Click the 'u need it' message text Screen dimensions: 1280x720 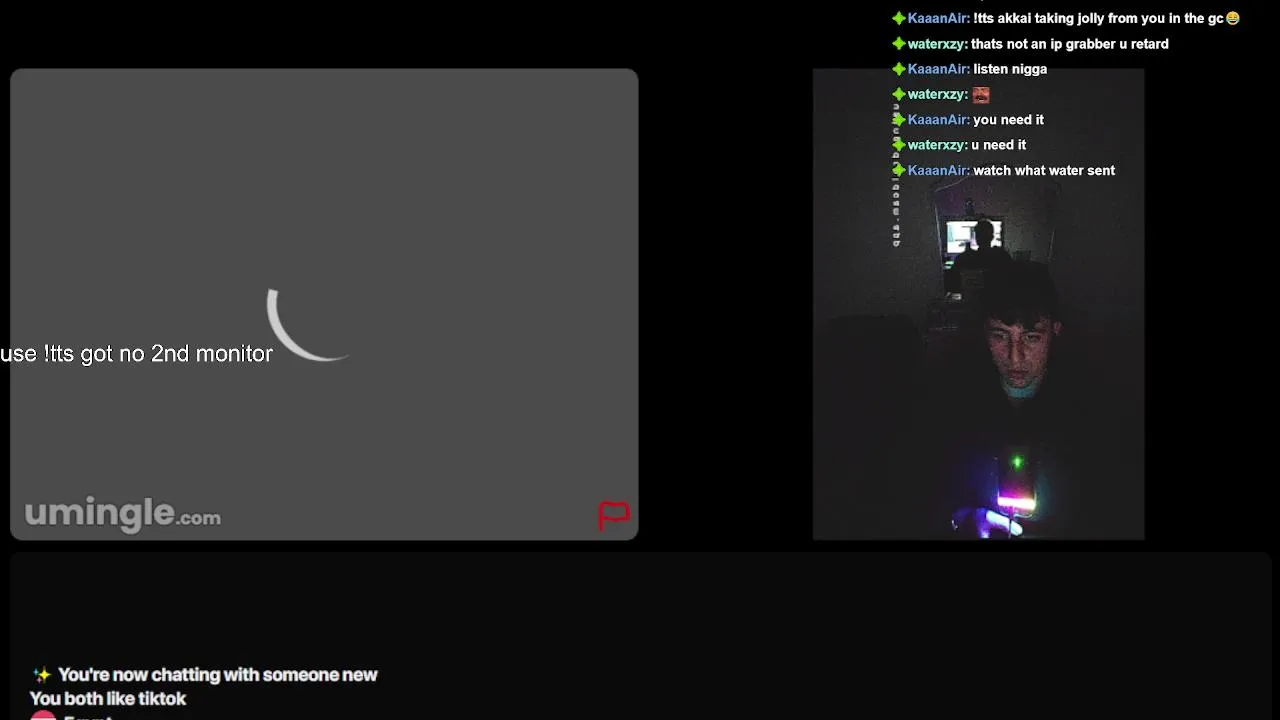pyautogui.click(x=998, y=145)
